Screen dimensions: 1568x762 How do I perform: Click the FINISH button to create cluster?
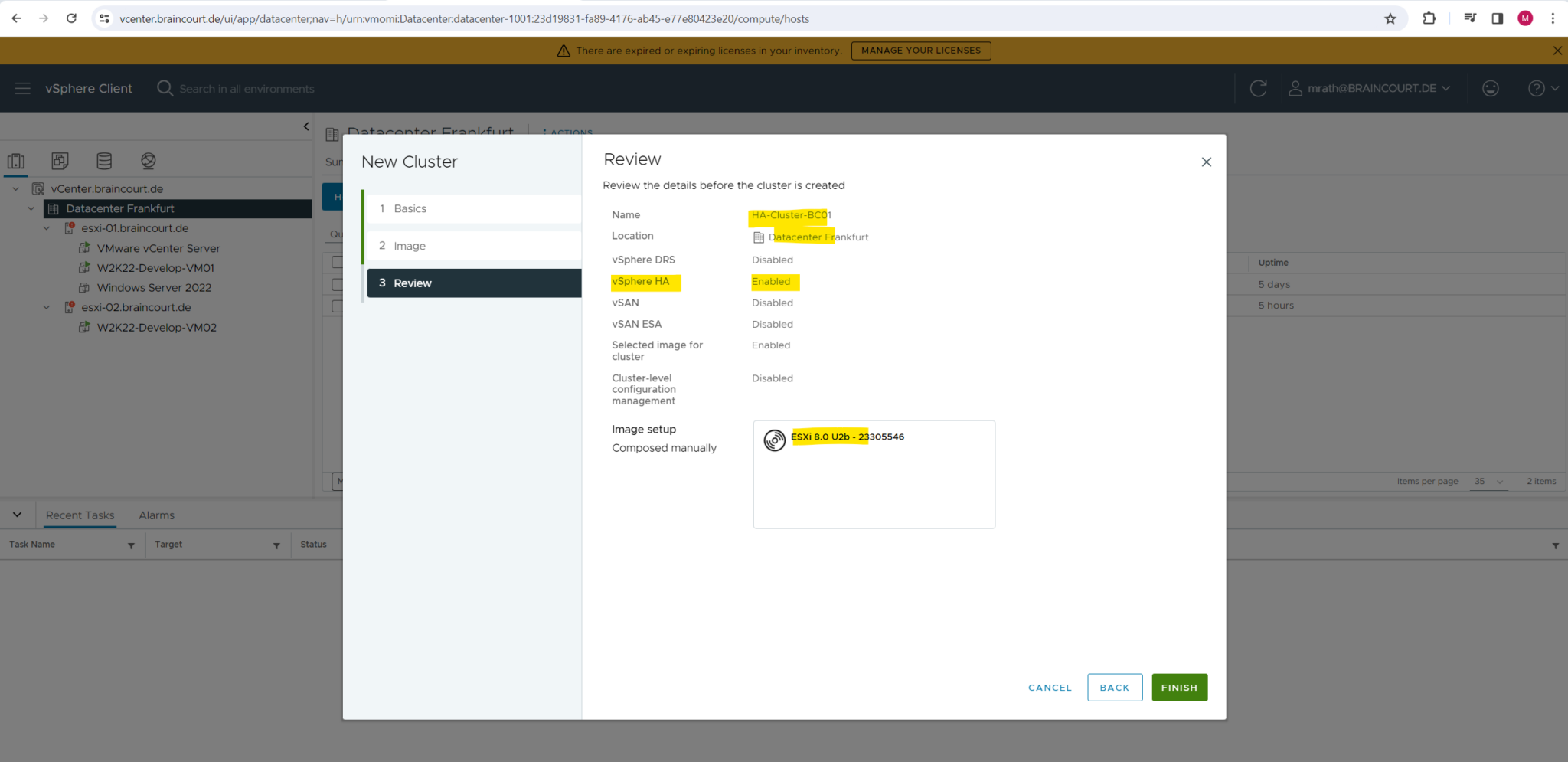point(1179,687)
